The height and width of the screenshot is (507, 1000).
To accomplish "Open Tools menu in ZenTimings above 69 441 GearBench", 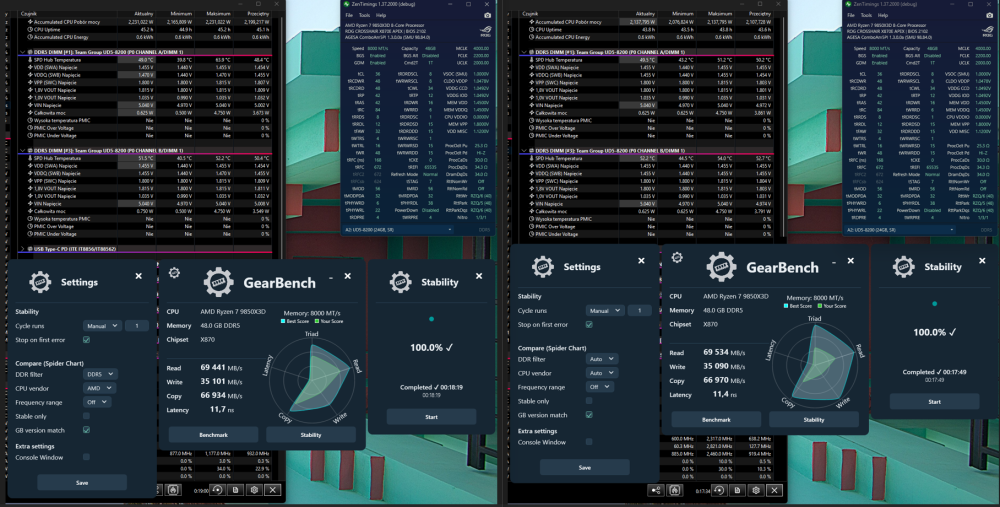I will click(364, 15).
